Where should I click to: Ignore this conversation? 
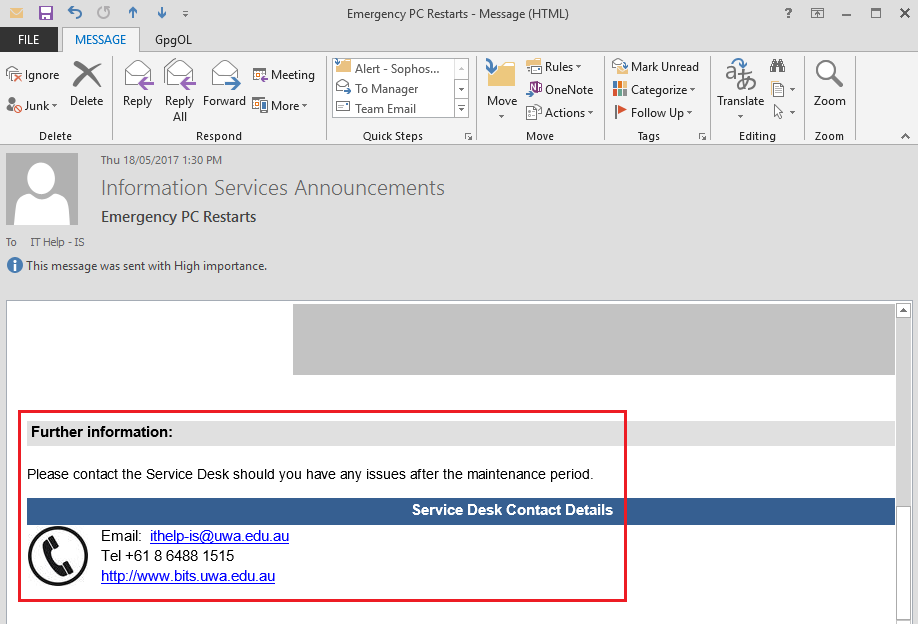33,75
